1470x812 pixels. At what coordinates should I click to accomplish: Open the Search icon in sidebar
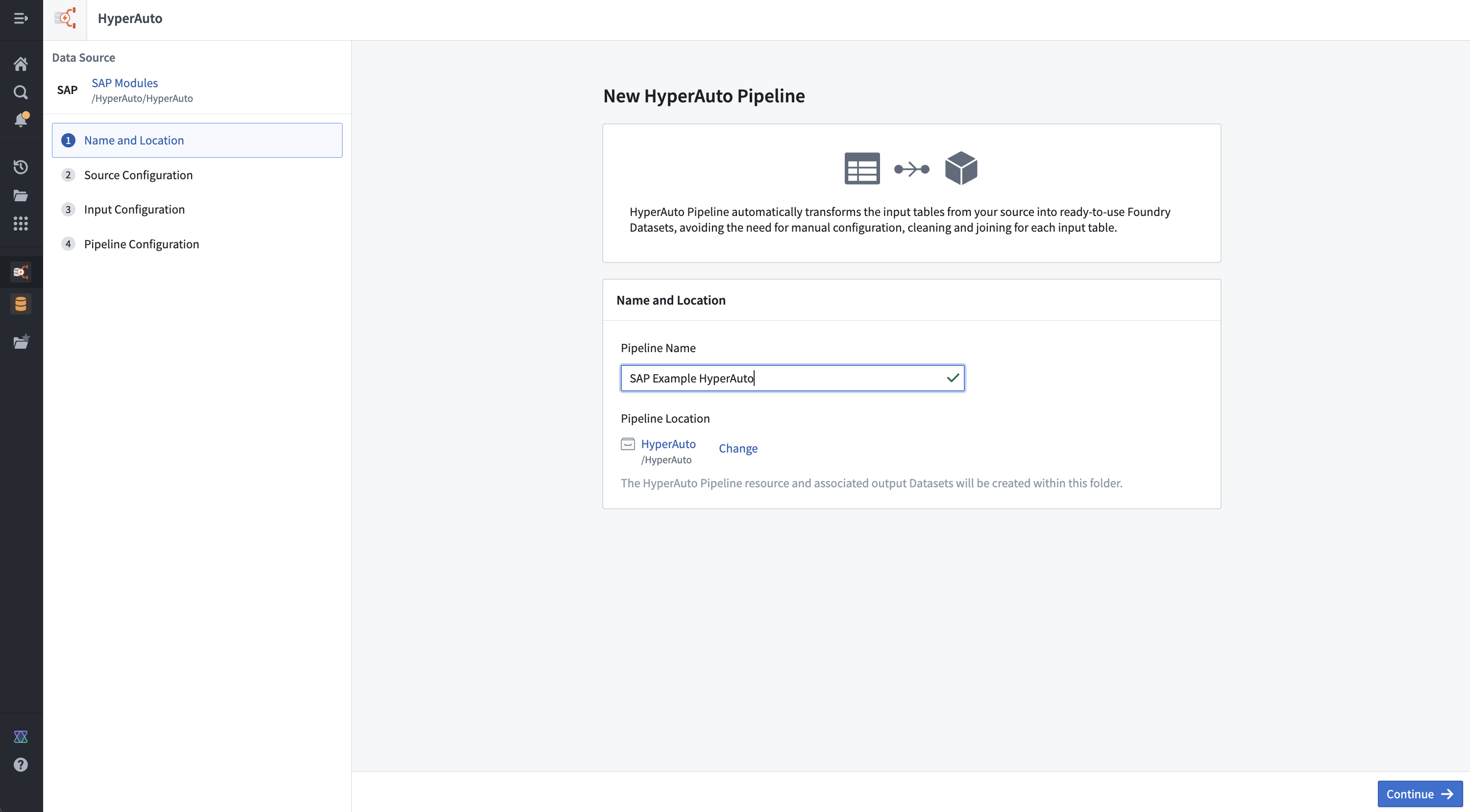click(x=21, y=92)
